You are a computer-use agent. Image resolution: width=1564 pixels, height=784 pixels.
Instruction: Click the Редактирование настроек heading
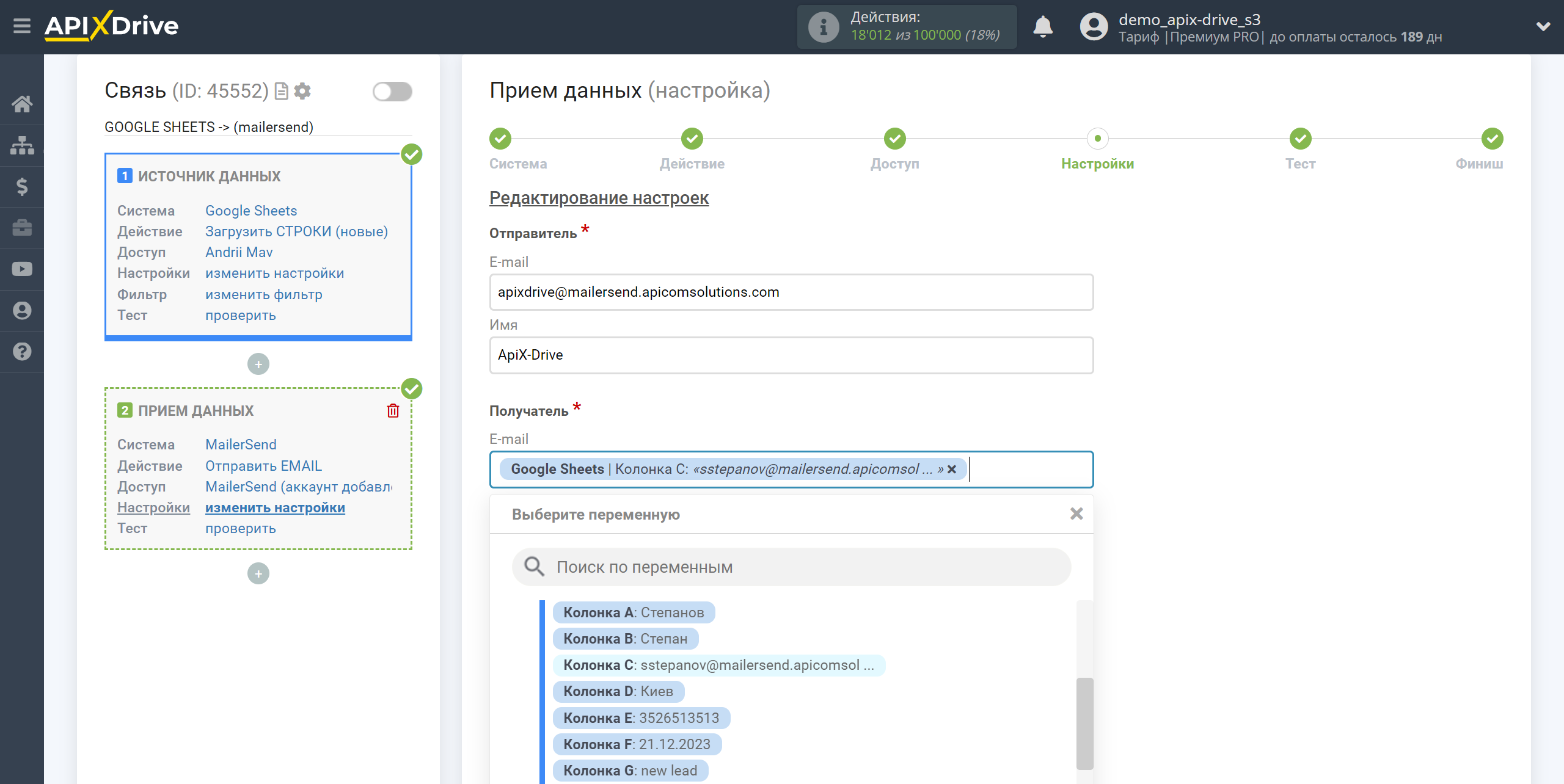(x=599, y=198)
